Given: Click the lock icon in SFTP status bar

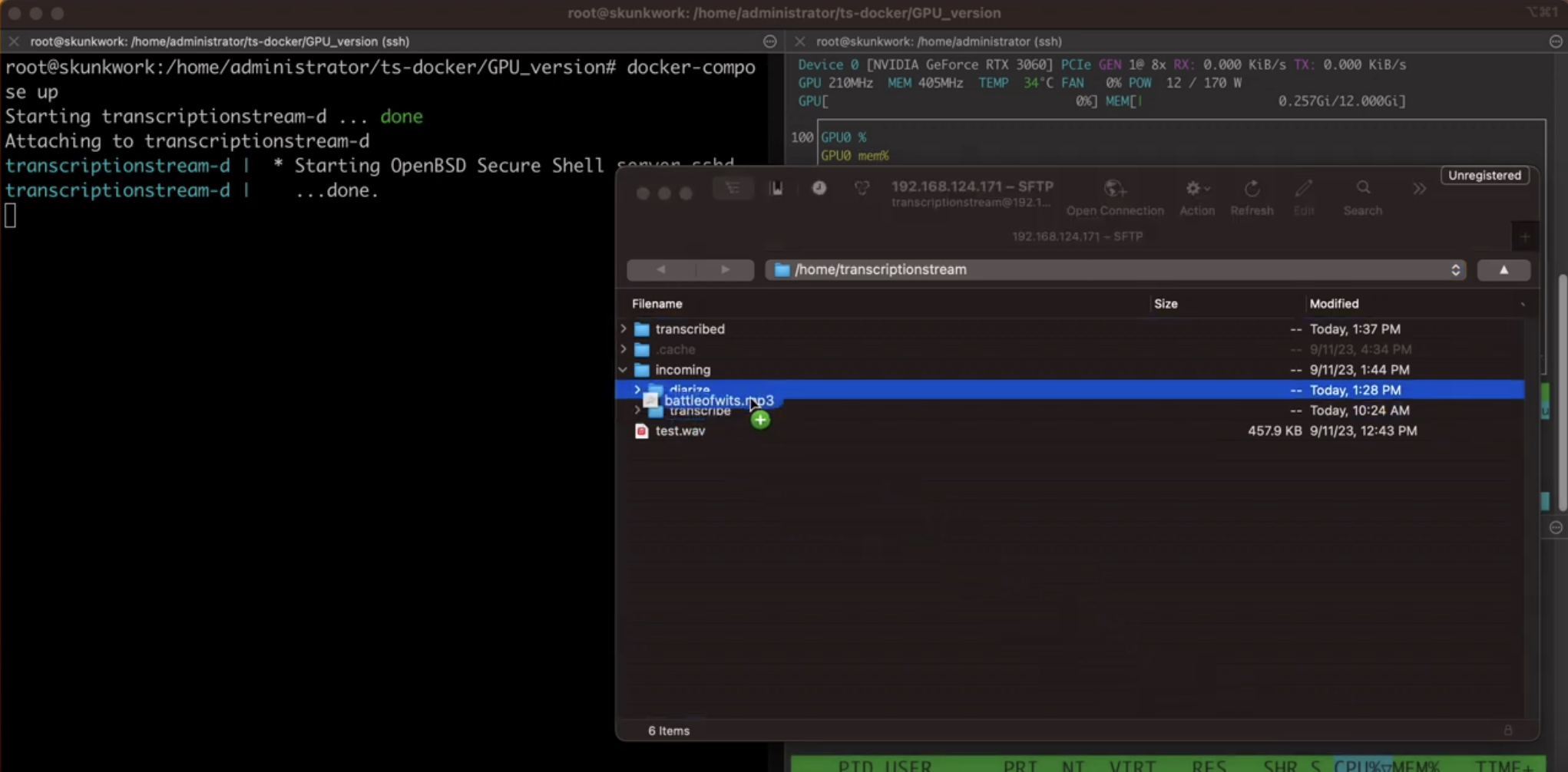Looking at the screenshot, I should pos(1508,730).
